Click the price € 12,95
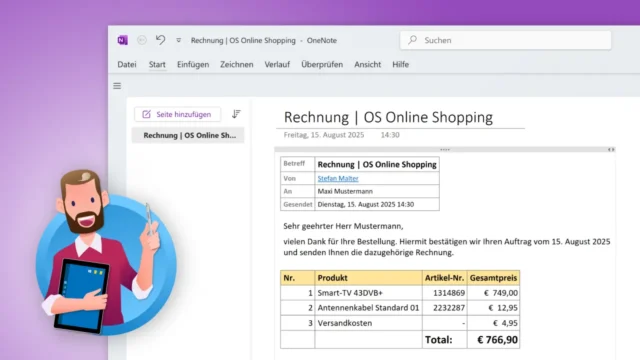Image resolution: width=640 pixels, height=360 pixels. tap(503, 308)
